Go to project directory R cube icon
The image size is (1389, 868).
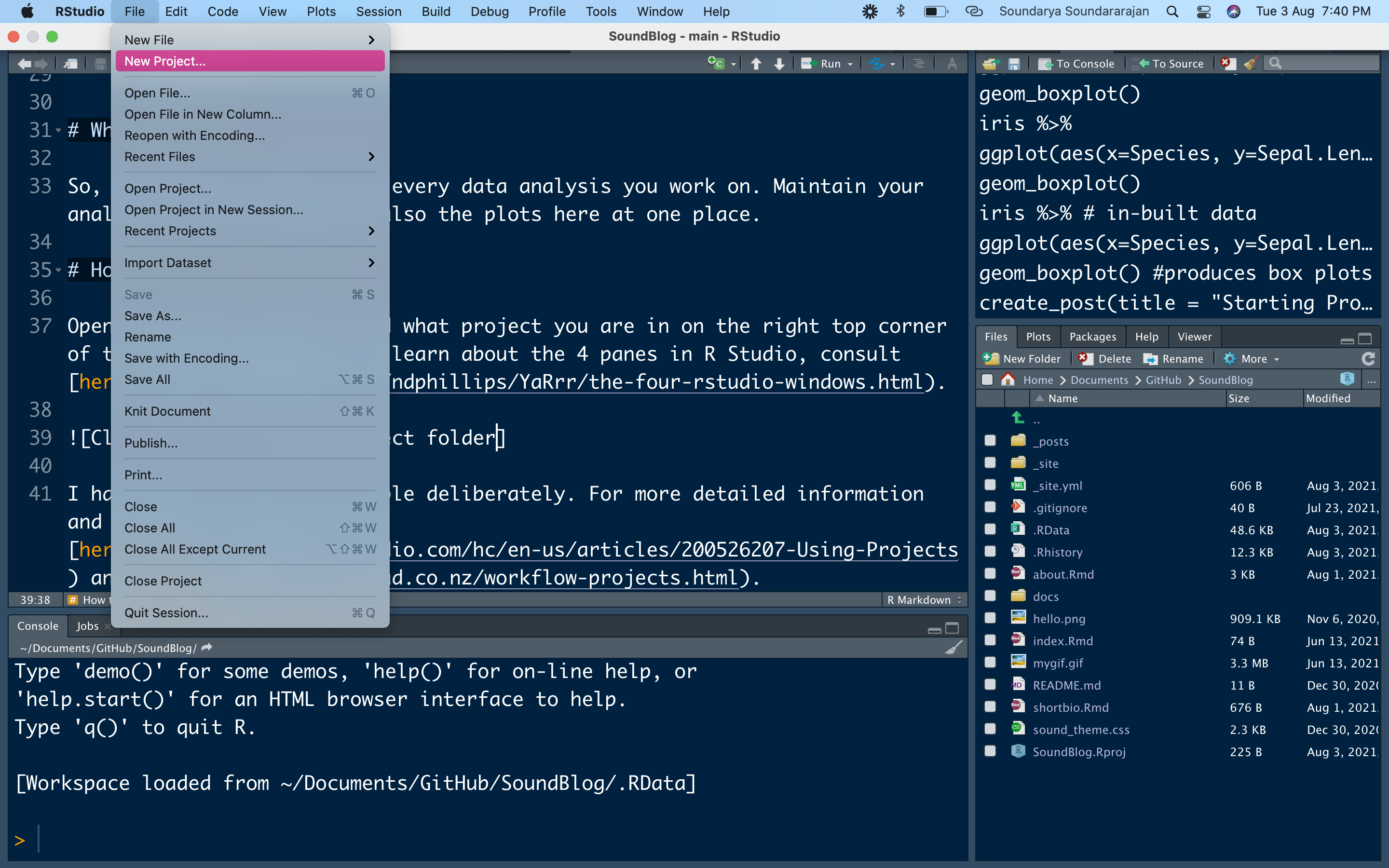click(x=1347, y=379)
